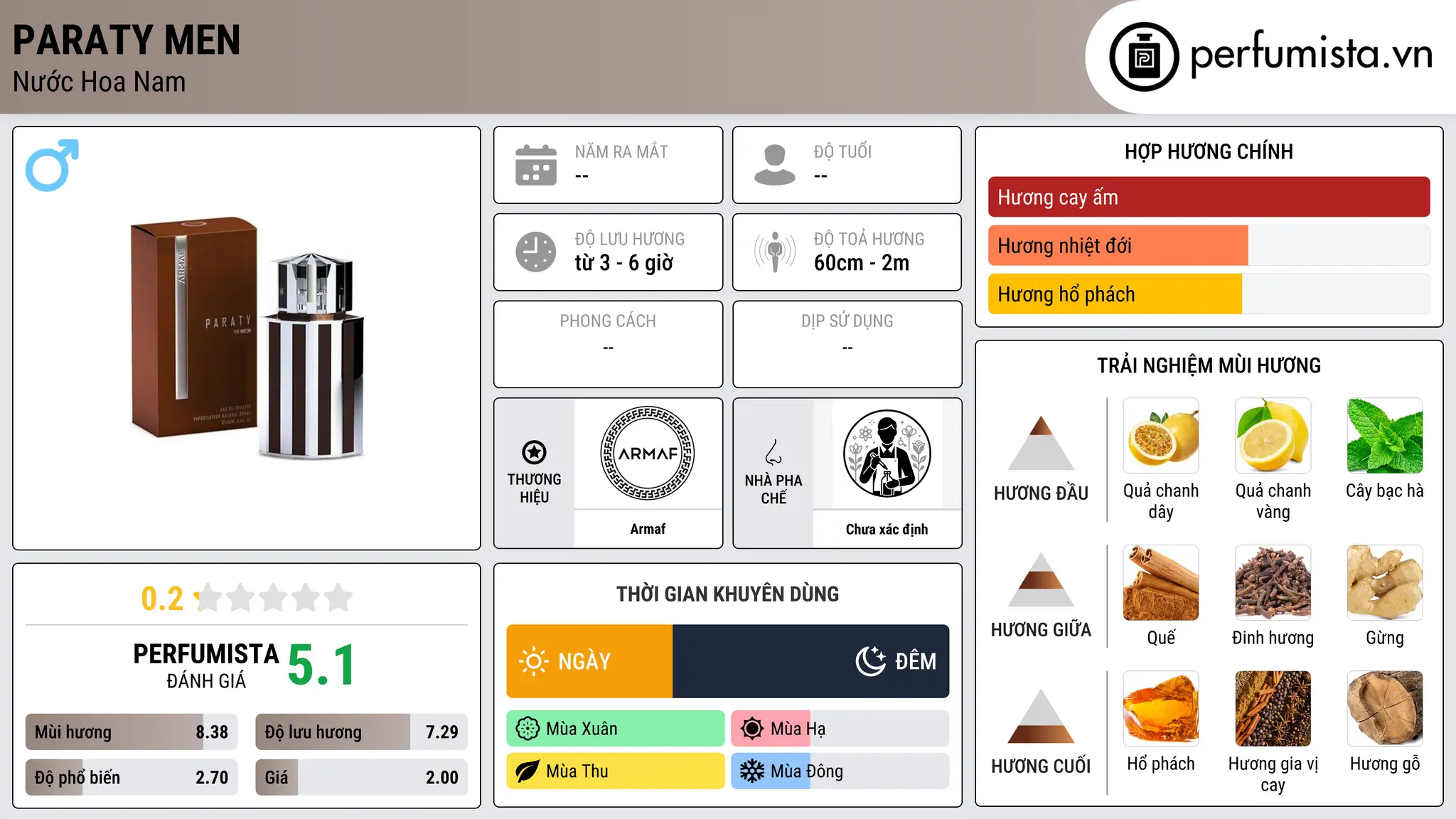Click the Thời gian khuyên dùng heading
The image size is (1456, 819).
point(727,594)
